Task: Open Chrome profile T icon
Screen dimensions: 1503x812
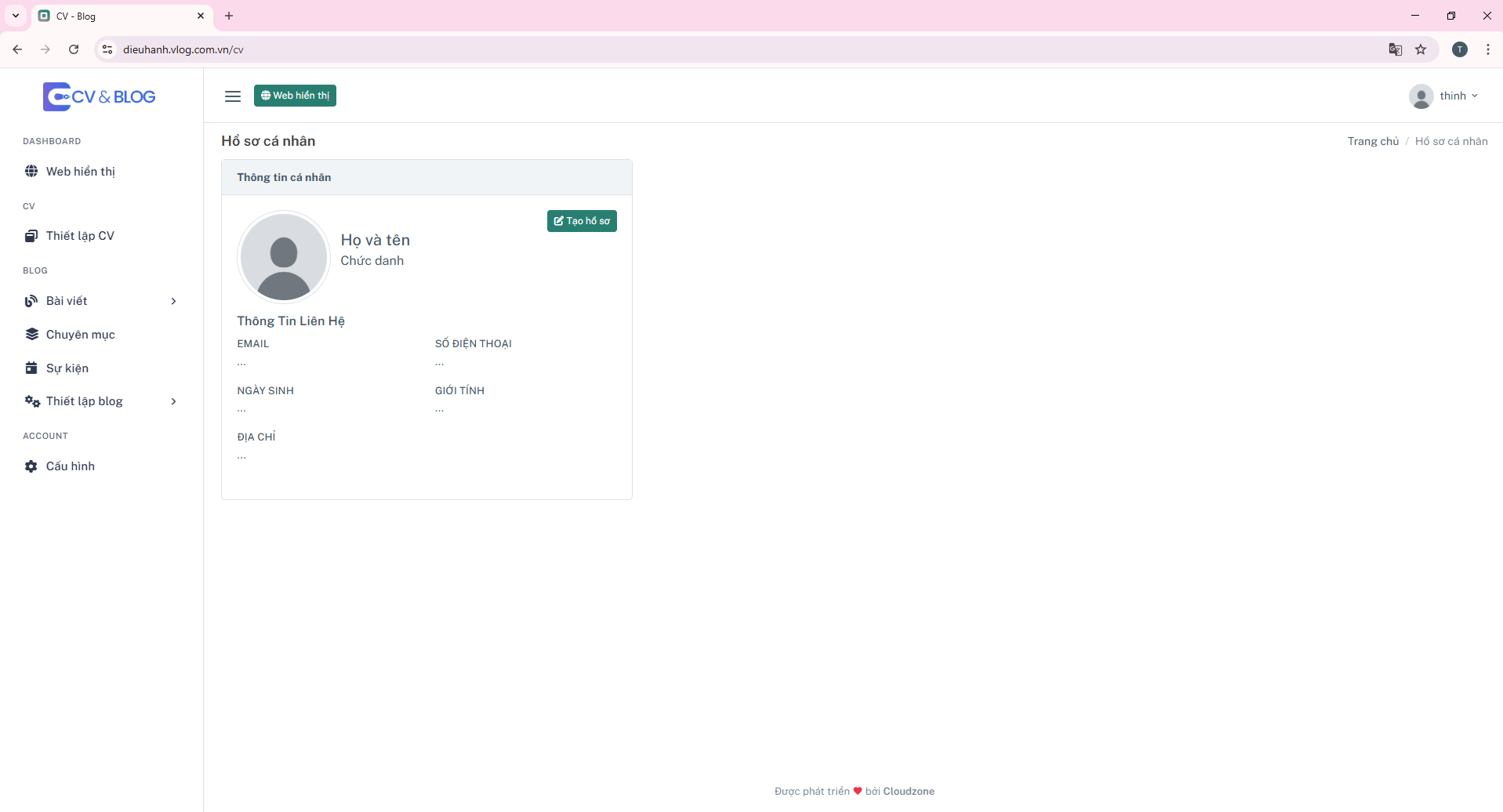Action: (1460, 49)
